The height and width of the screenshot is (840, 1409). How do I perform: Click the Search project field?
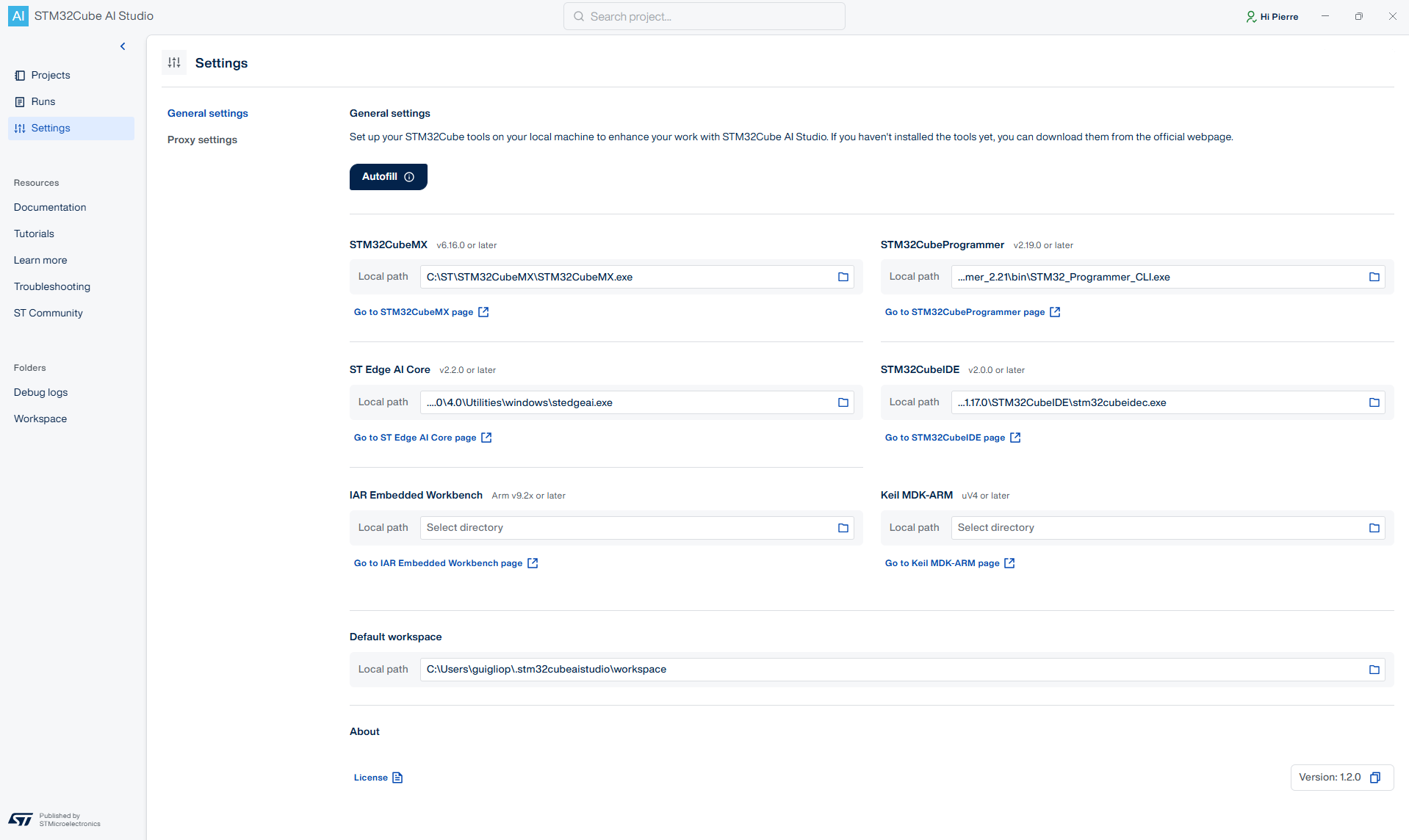click(x=704, y=16)
